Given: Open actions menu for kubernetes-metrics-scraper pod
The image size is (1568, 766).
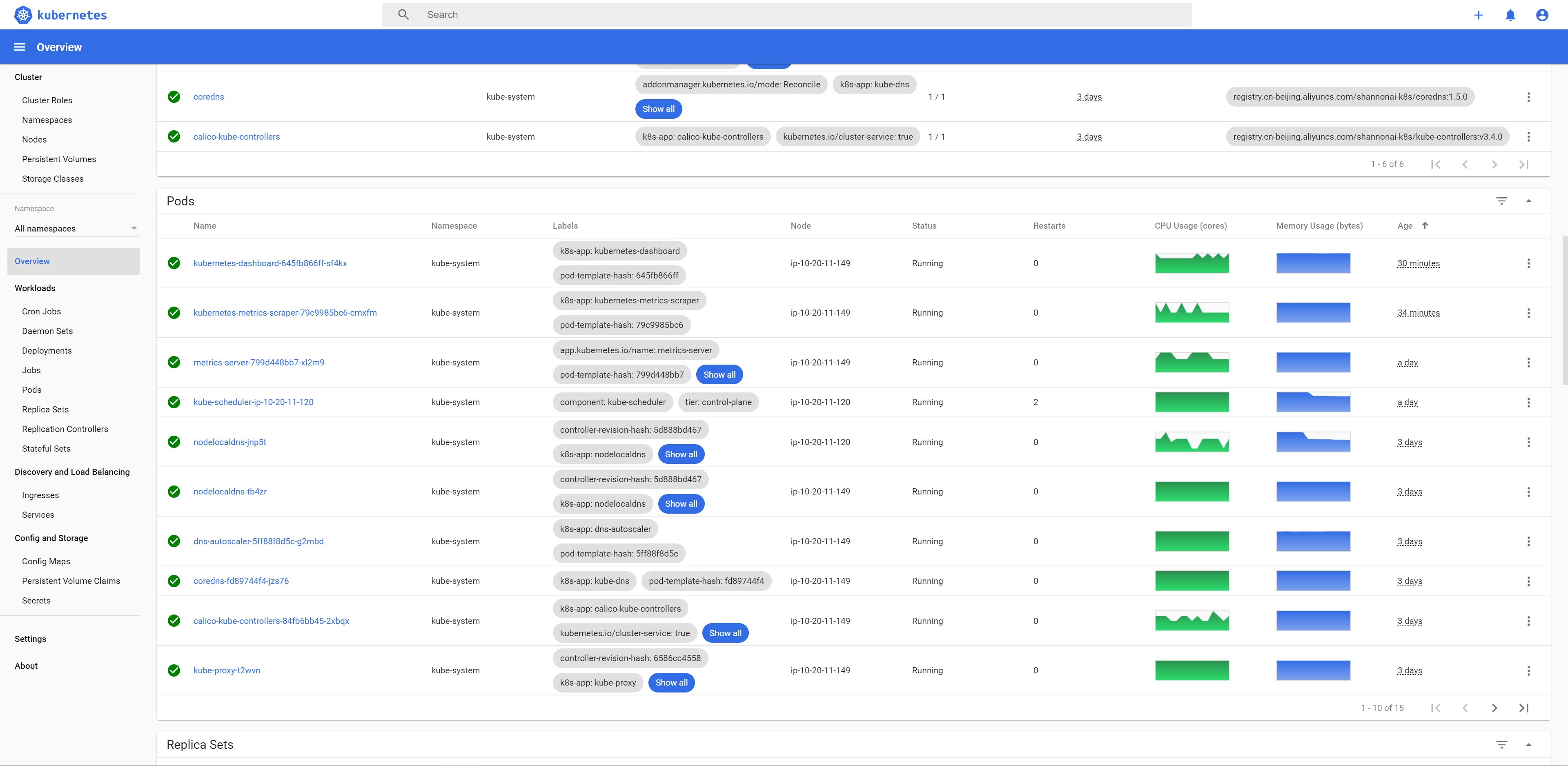Looking at the screenshot, I should [1528, 313].
